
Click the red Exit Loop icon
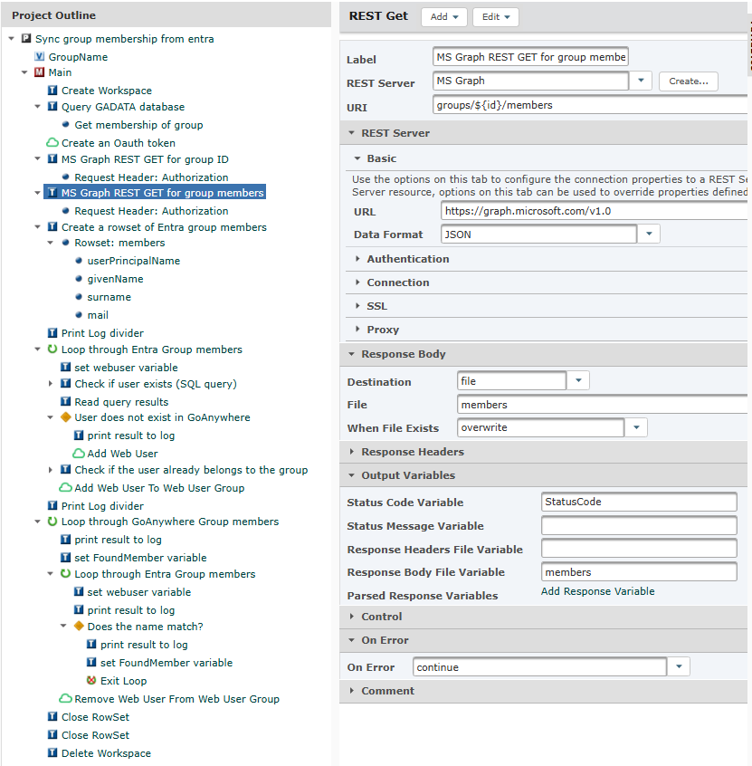[x=91, y=681]
